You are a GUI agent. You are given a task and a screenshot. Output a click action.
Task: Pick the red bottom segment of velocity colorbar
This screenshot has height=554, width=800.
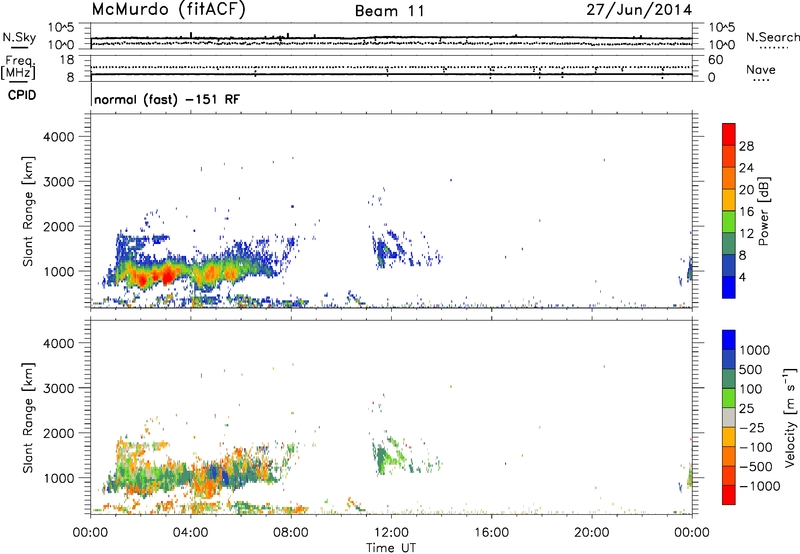pos(729,495)
